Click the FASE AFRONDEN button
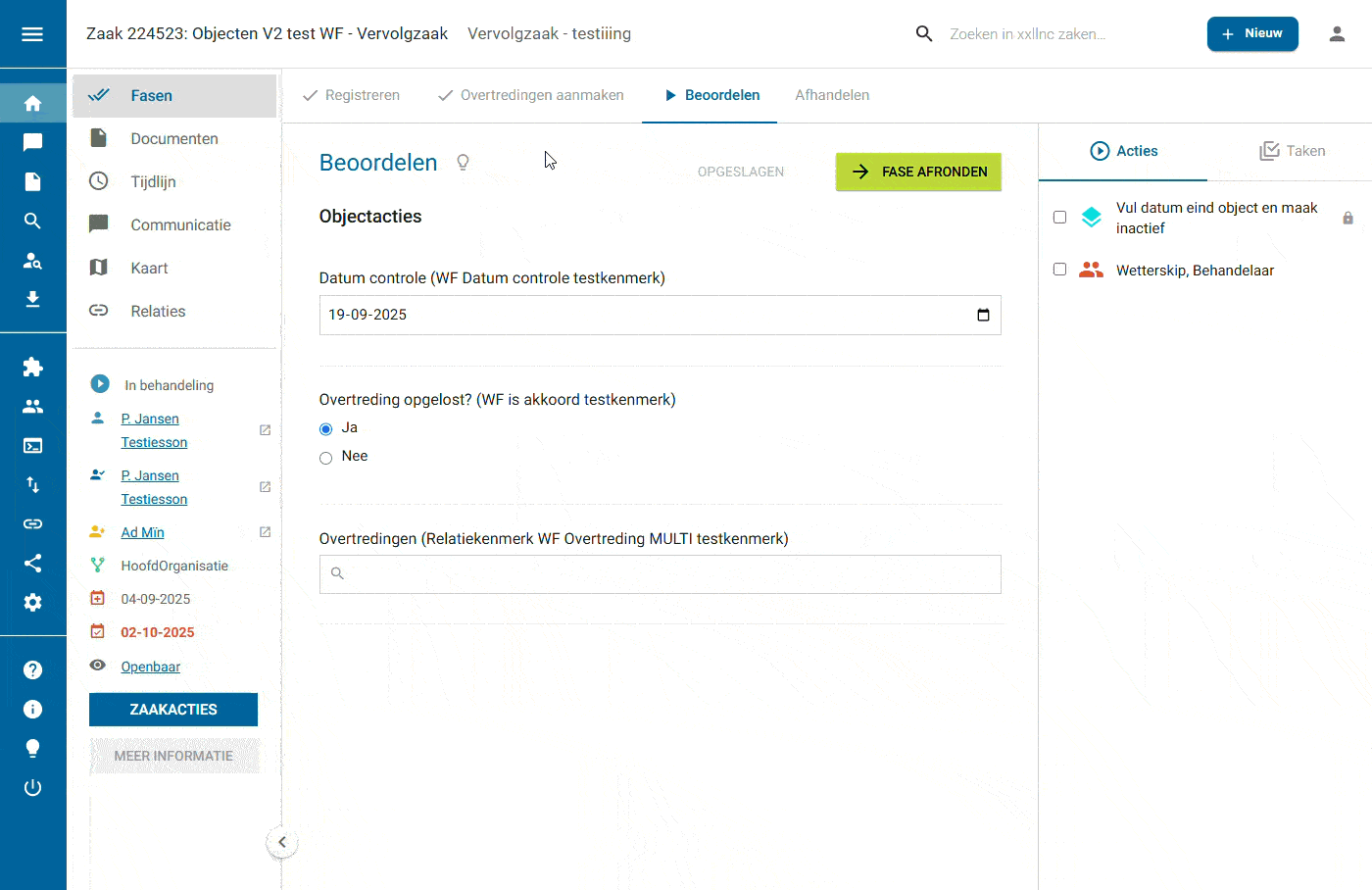This screenshot has height=890, width=1372. (917, 172)
